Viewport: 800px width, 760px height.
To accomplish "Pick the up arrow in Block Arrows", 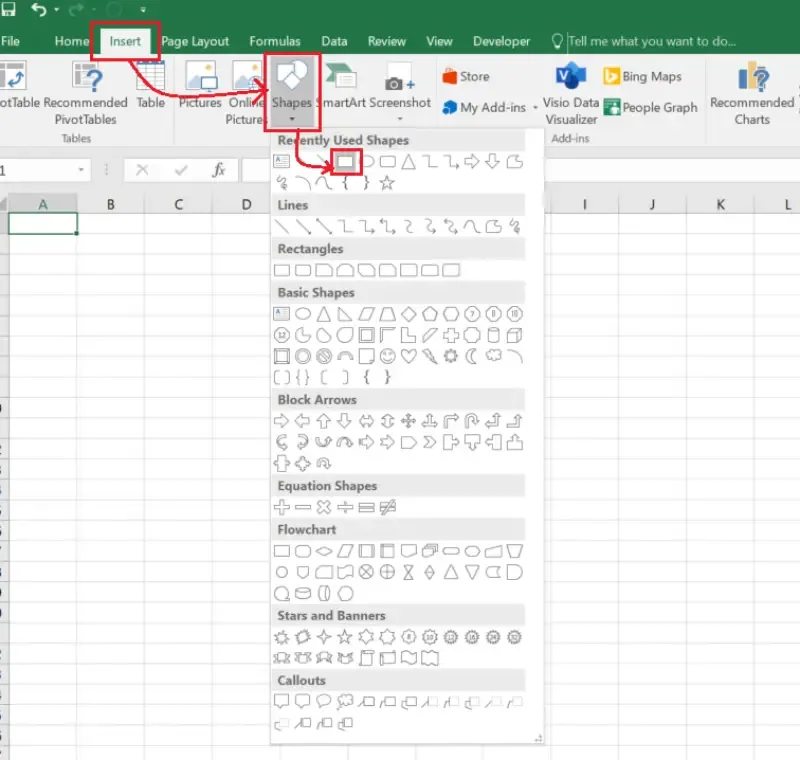I will 323,421.
